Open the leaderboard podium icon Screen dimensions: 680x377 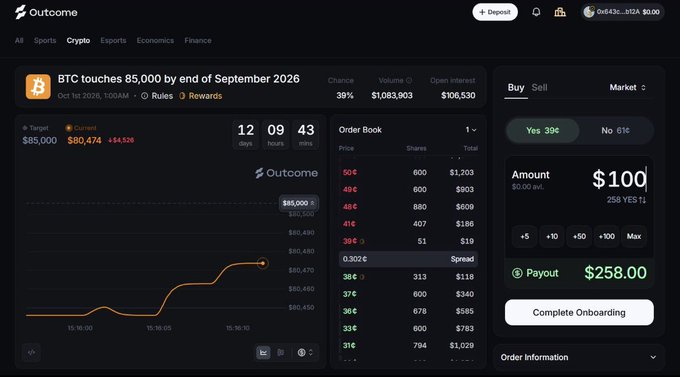pos(560,12)
